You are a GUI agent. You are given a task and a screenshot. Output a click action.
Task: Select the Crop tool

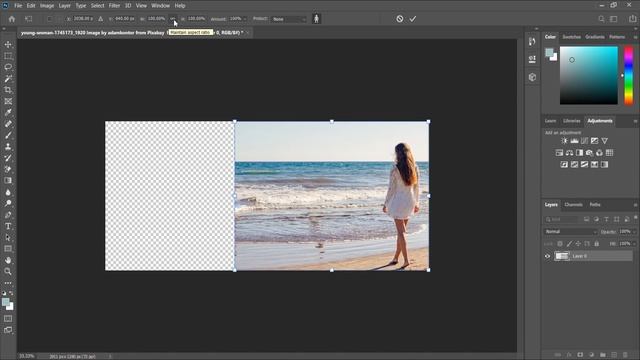pyautogui.click(x=8, y=90)
